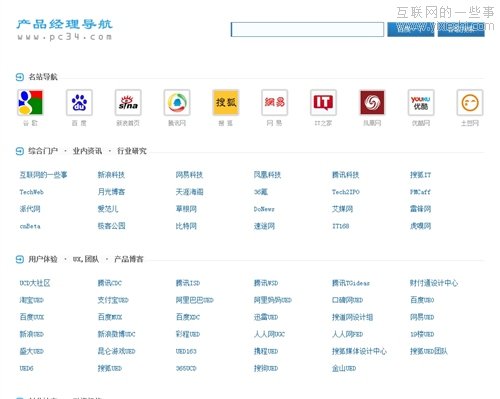Select the 综合门户 section heading
This screenshot has width=500, height=399.
coord(43,151)
